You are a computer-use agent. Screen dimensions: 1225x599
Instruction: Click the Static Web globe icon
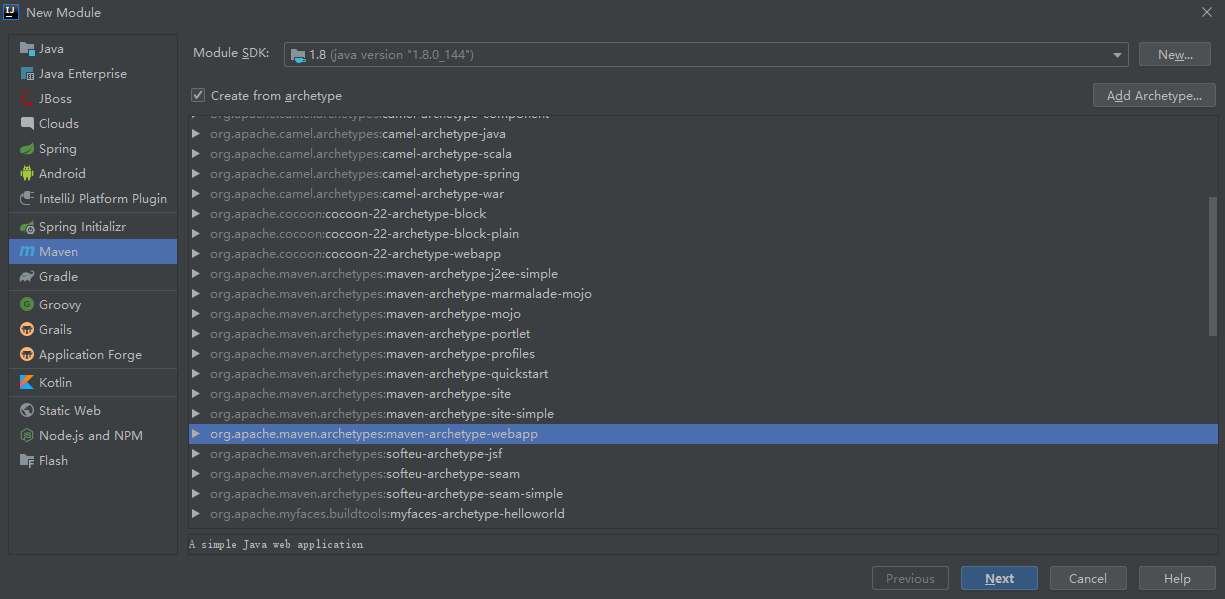[27, 411]
